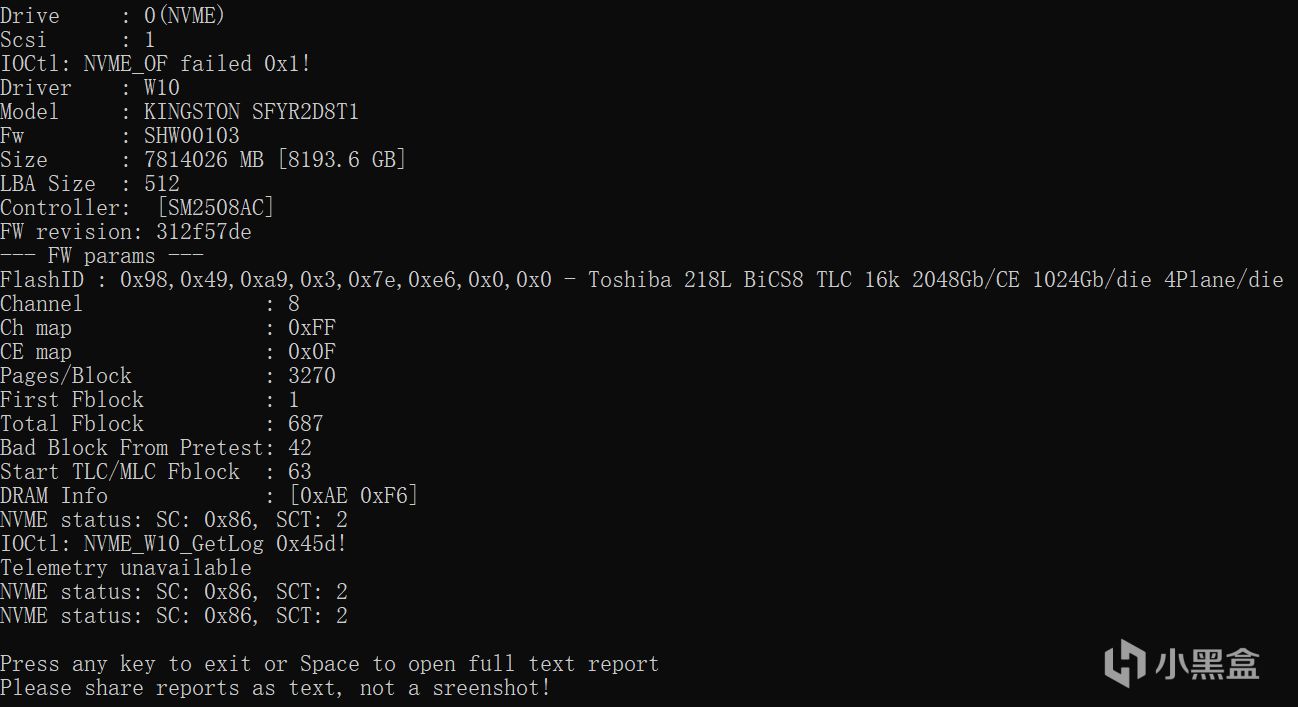Click the firmware version SHW00103

192,136
